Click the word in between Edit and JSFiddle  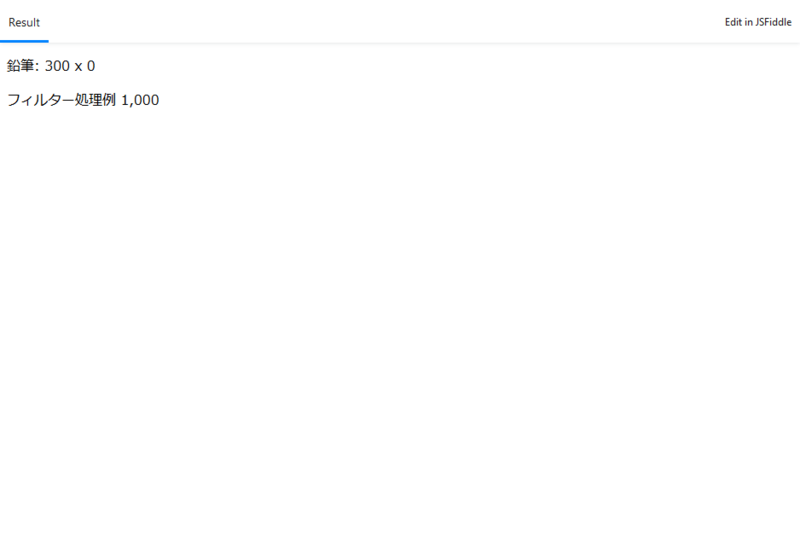749,22
